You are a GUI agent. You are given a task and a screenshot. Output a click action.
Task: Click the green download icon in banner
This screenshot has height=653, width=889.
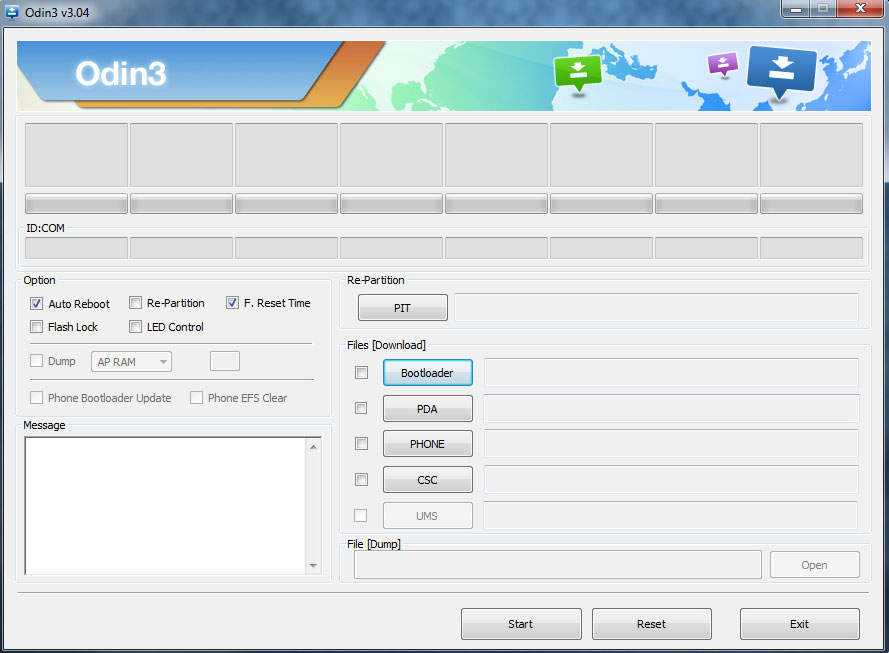577,73
